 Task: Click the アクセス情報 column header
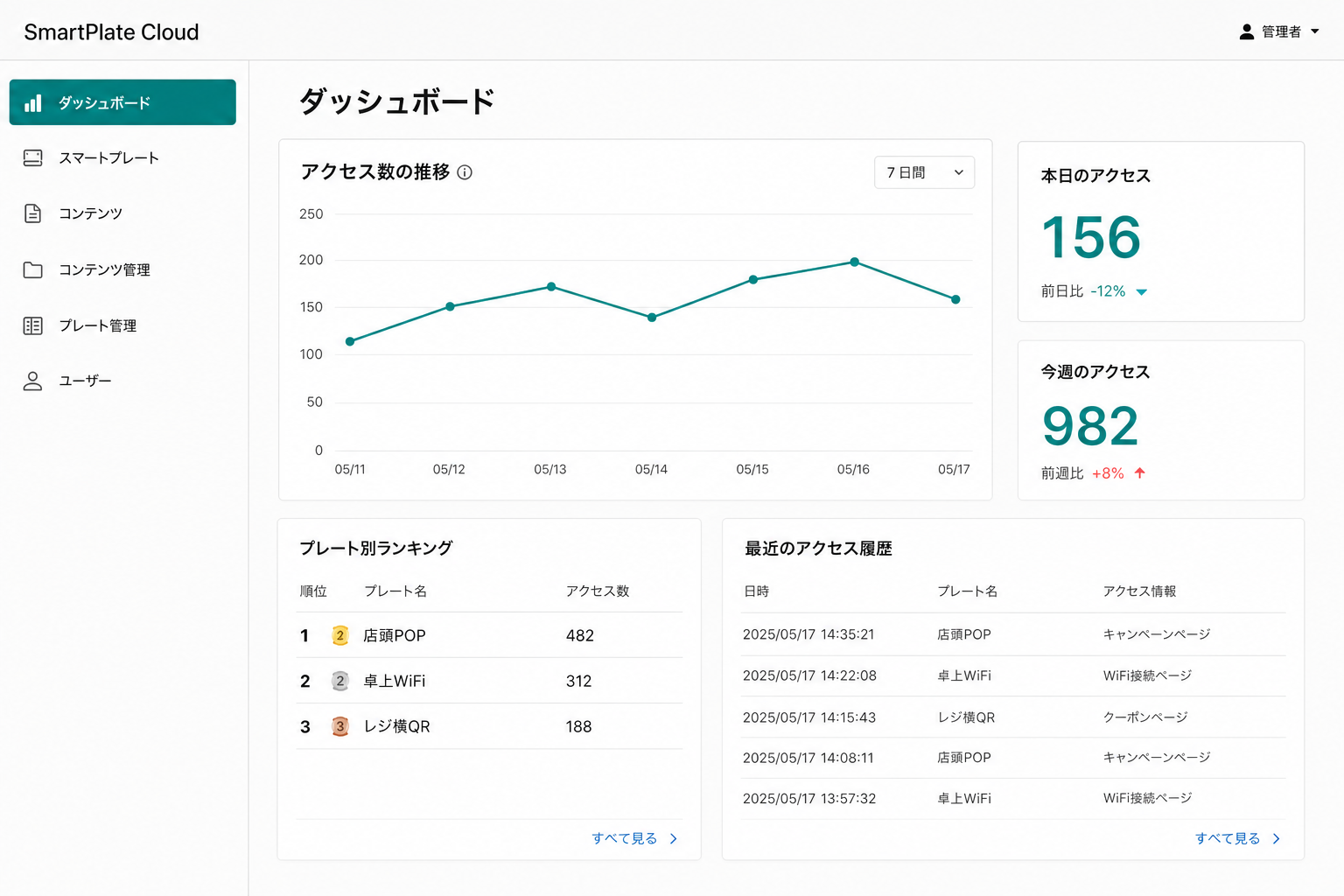pyautogui.click(x=1139, y=591)
